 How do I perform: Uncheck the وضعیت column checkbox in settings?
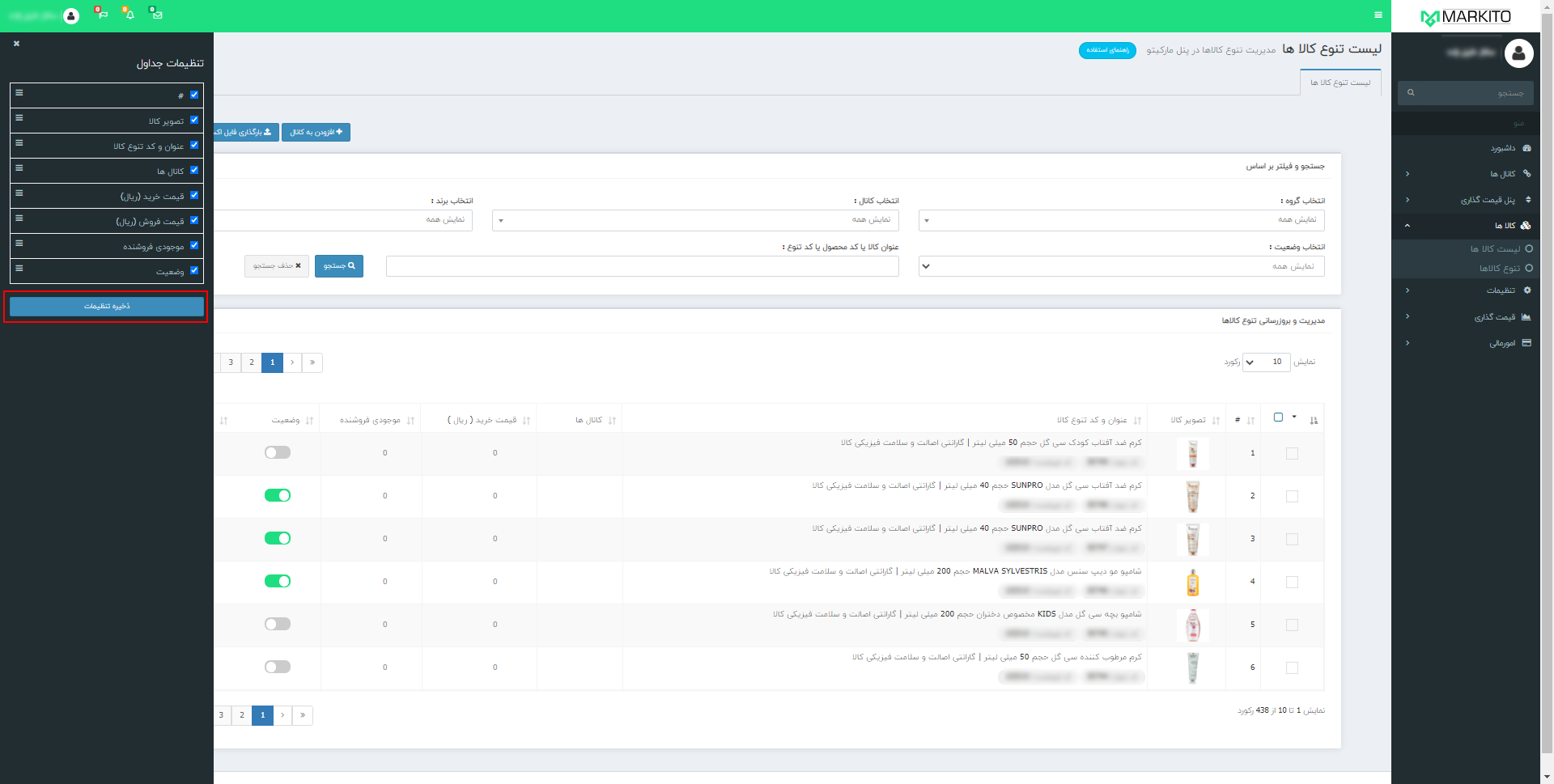[194, 270]
